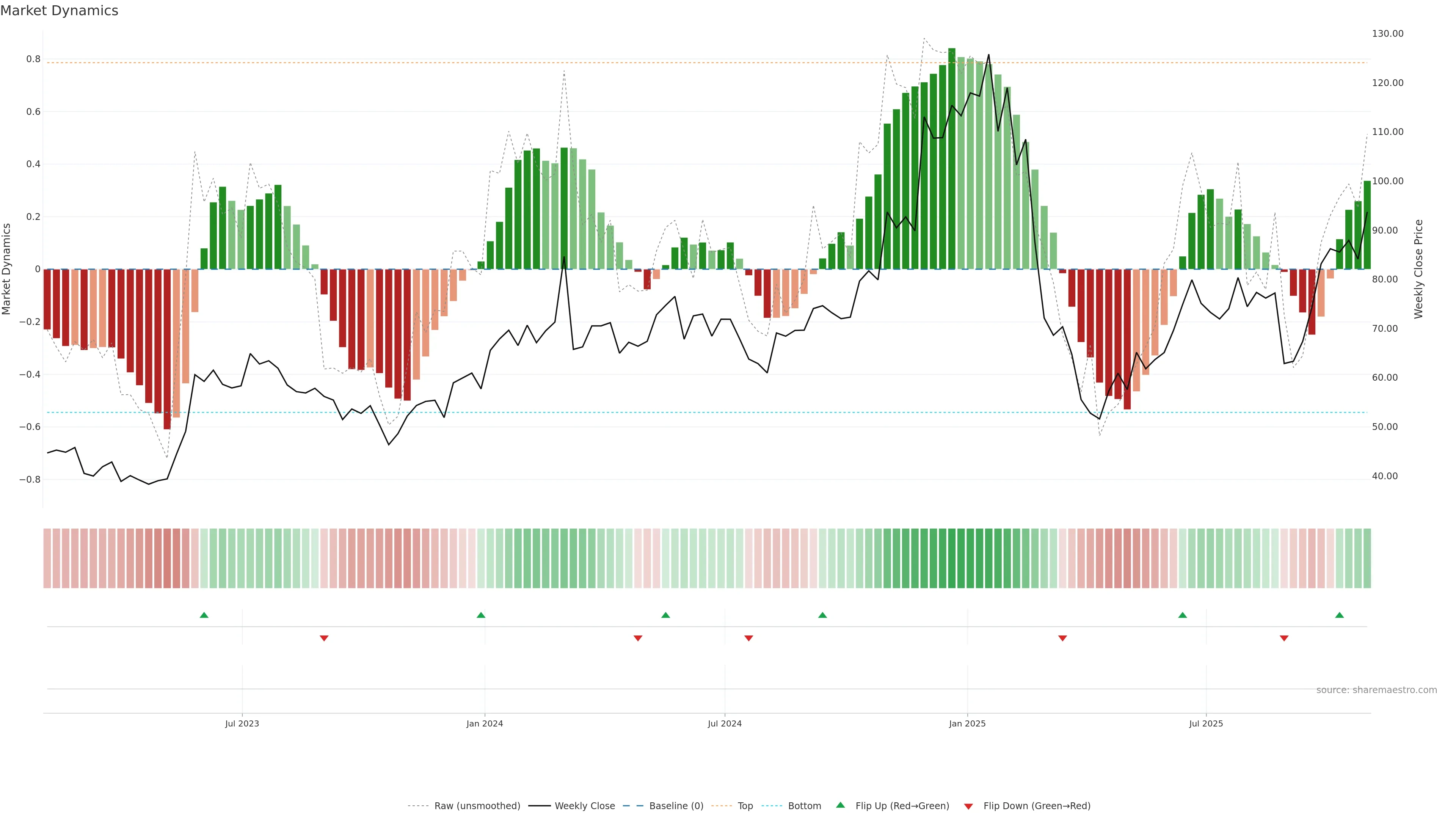Click the flip-up marker before Jul 2025
This screenshot has height=819, width=1456.
pos(1183,615)
